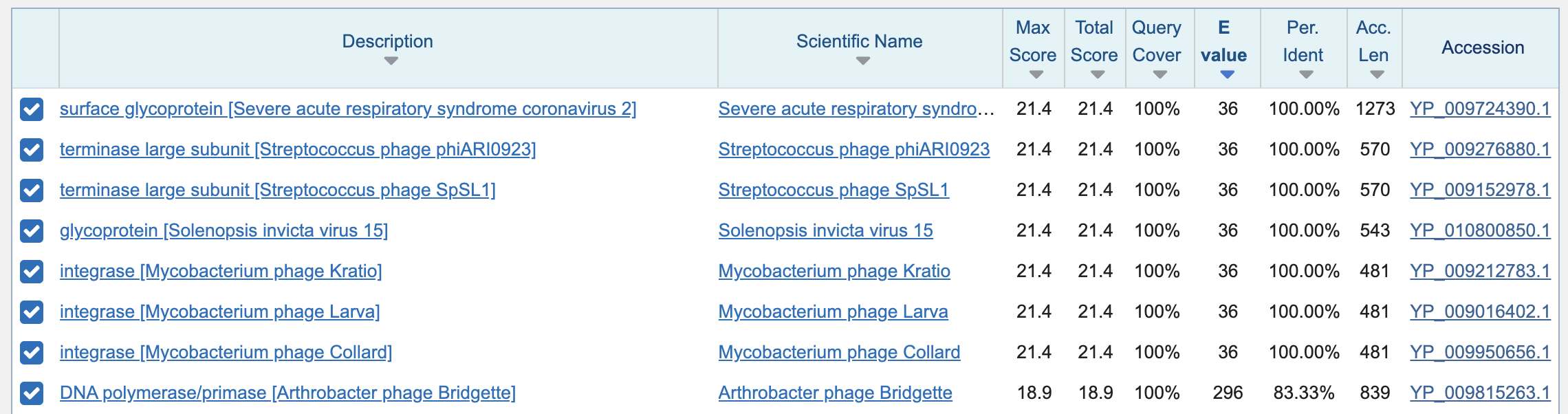Open accession YP_009724390.1
1568x414 pixels.
(x=1480, y=109)
